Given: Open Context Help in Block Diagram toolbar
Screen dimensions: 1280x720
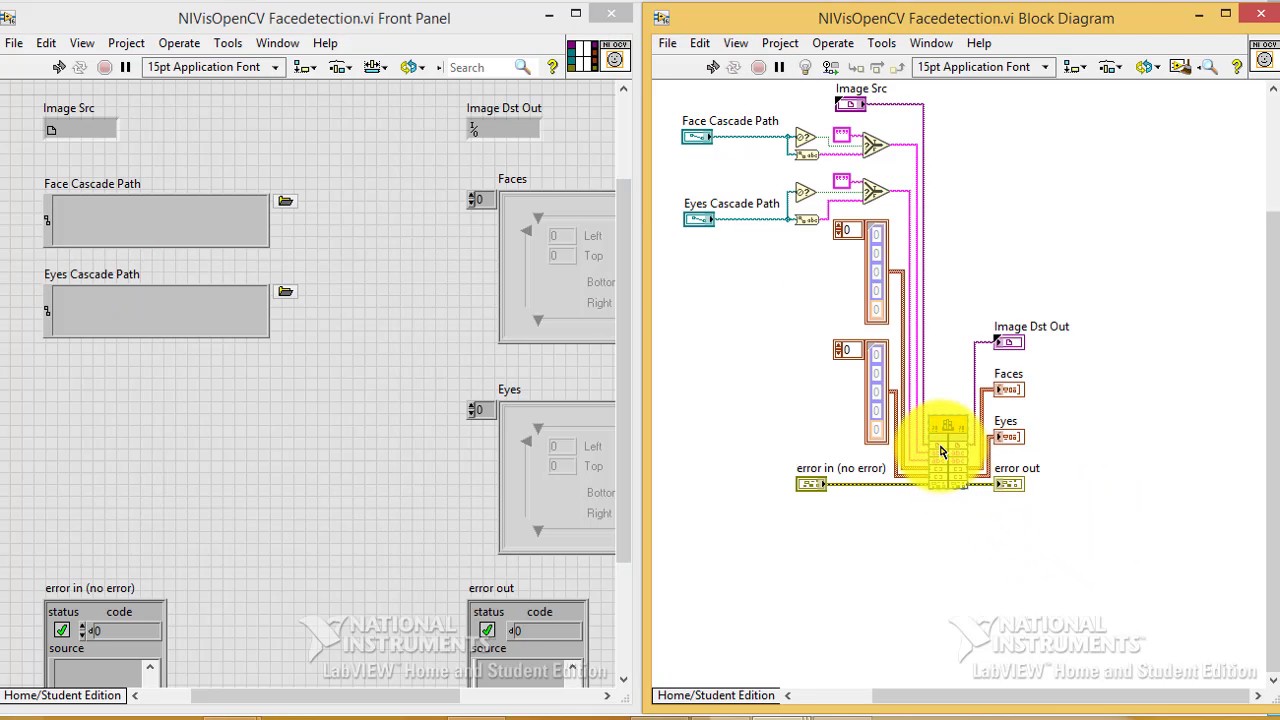Looking at the screenshot, I should tap(1237, 67).
